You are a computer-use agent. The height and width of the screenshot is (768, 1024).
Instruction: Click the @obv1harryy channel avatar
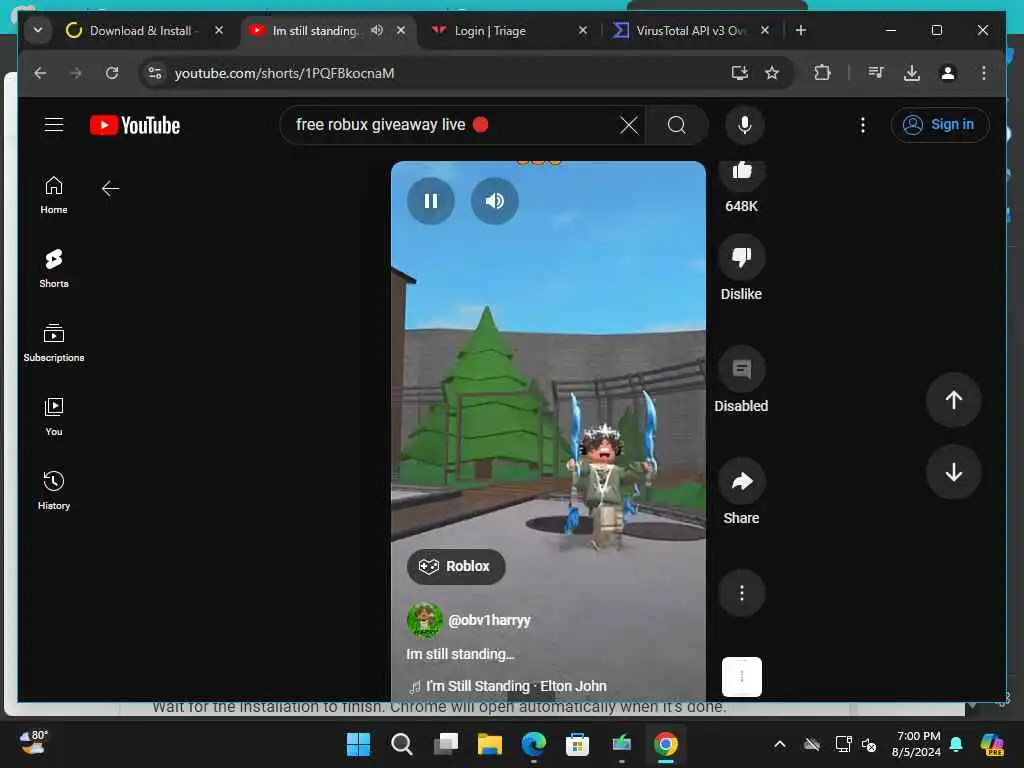pos(424,620)
